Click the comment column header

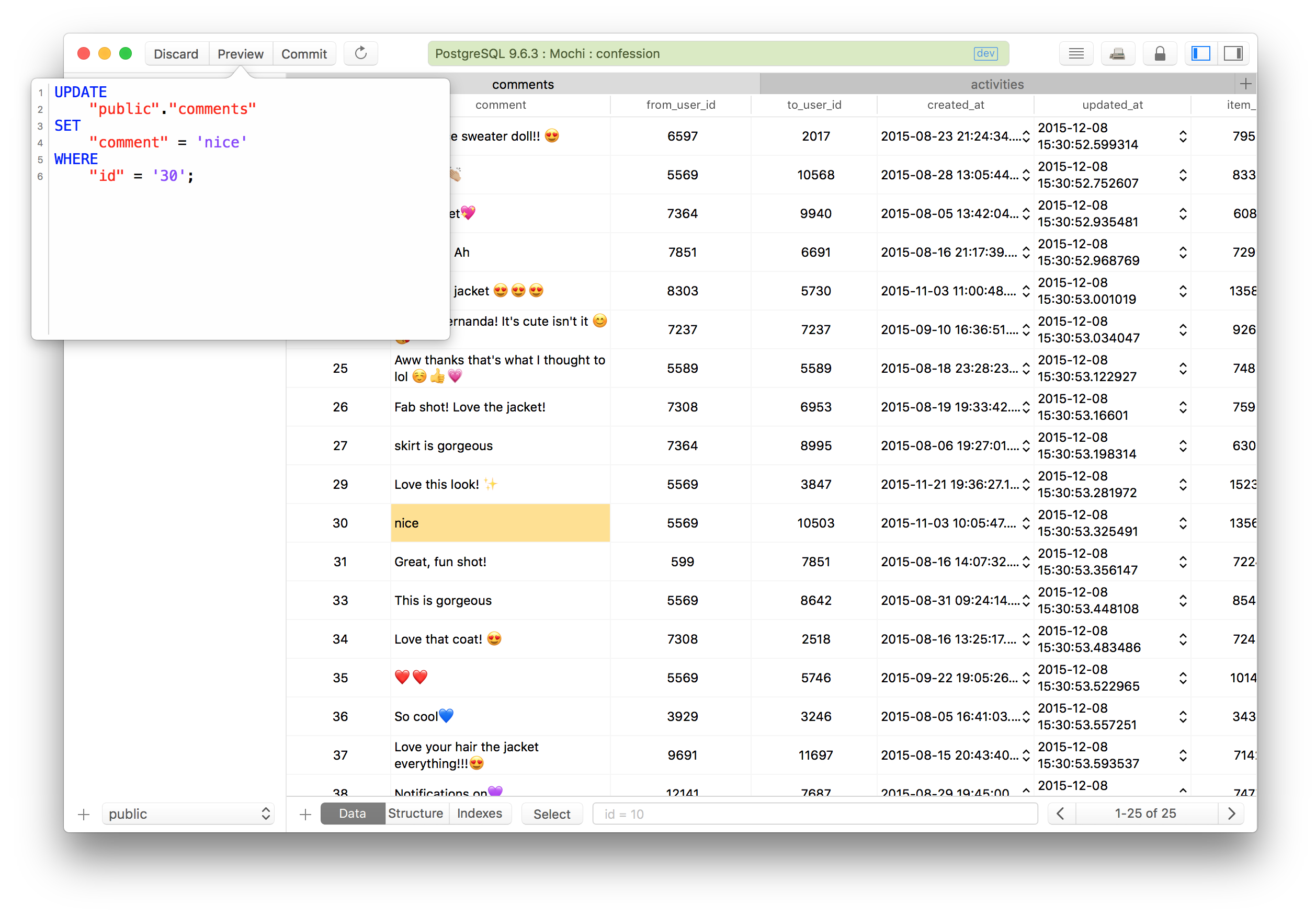point(501,105)
